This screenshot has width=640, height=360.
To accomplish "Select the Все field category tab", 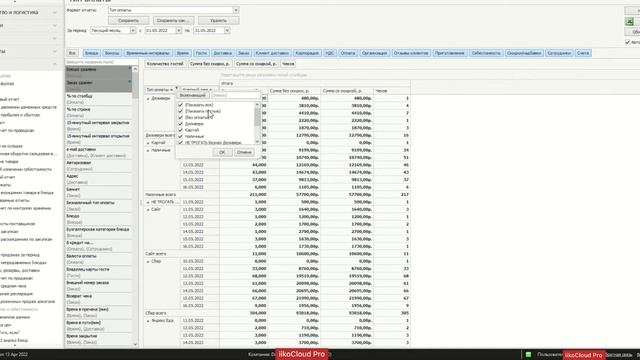I will click(72, 53).
